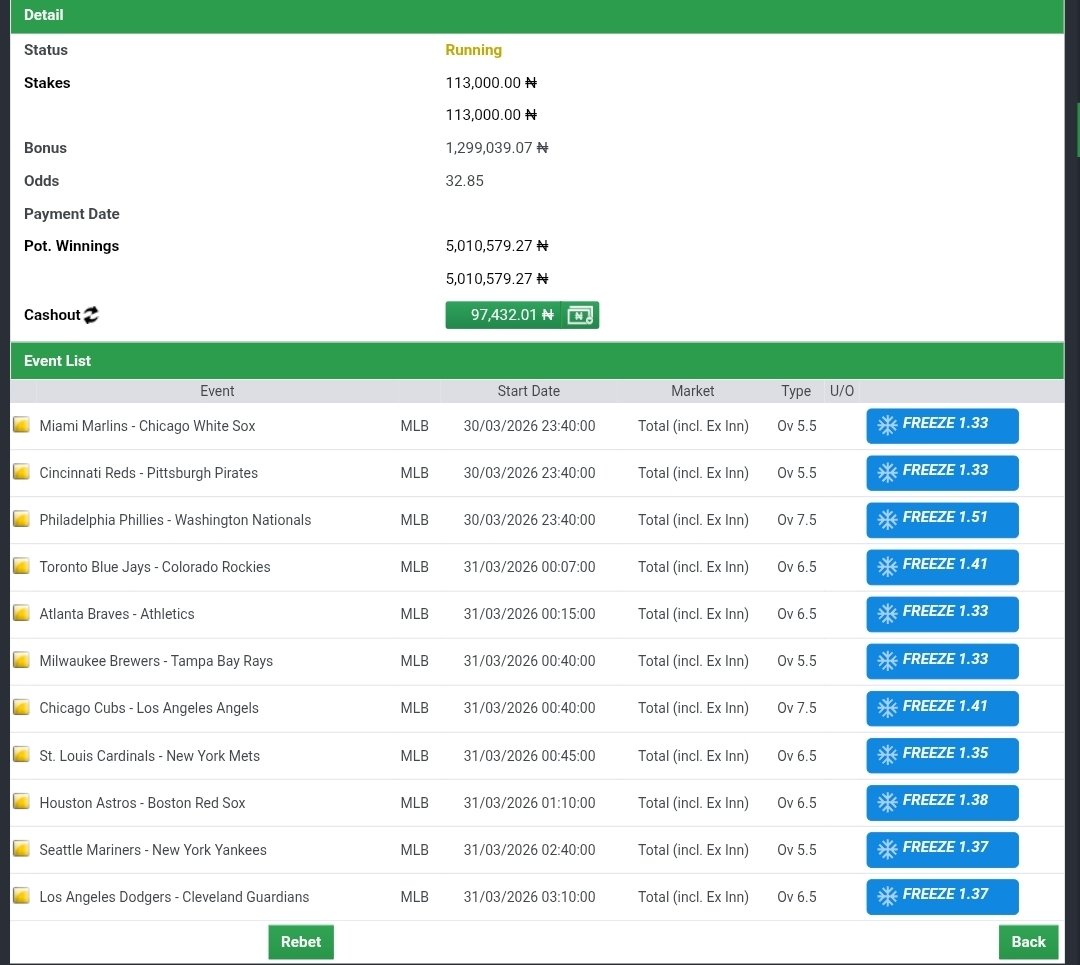This screenshot has height=965, width=1080.
Task: Click the Miami Marlins - Chicago White Sox event name
Action: point(147,426)
